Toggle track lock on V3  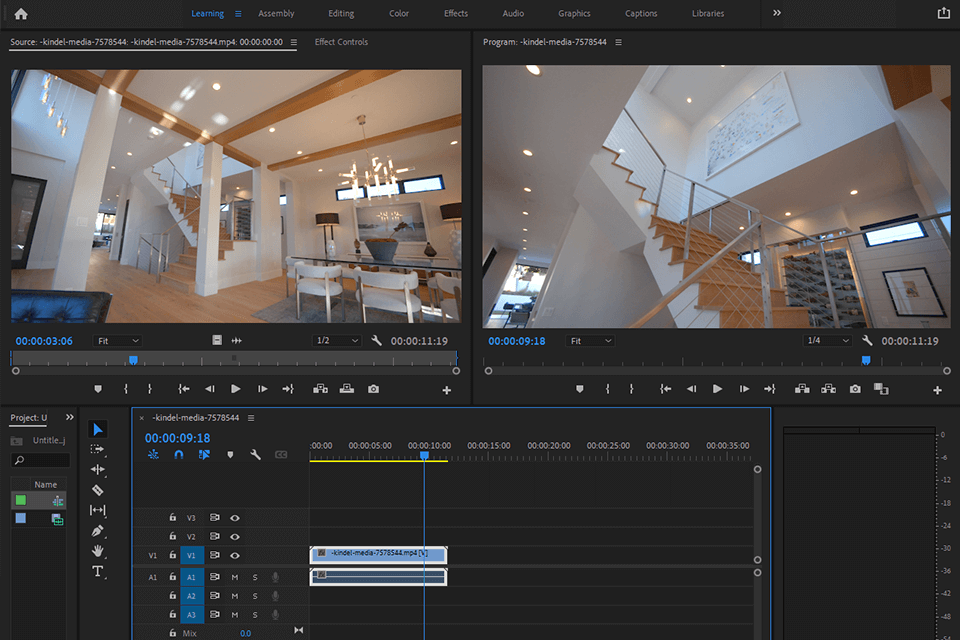point(173,518)
